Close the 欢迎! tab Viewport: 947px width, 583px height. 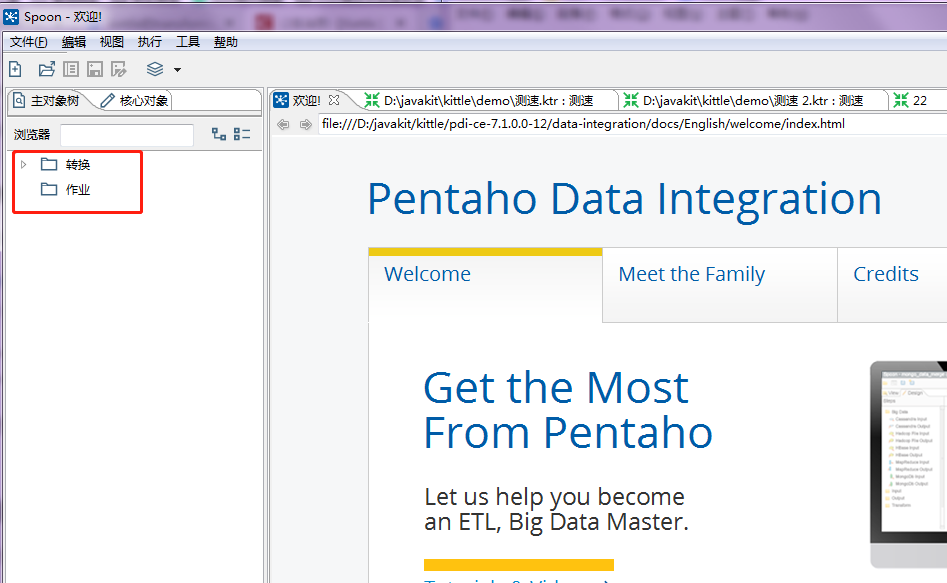coord(334,100)
